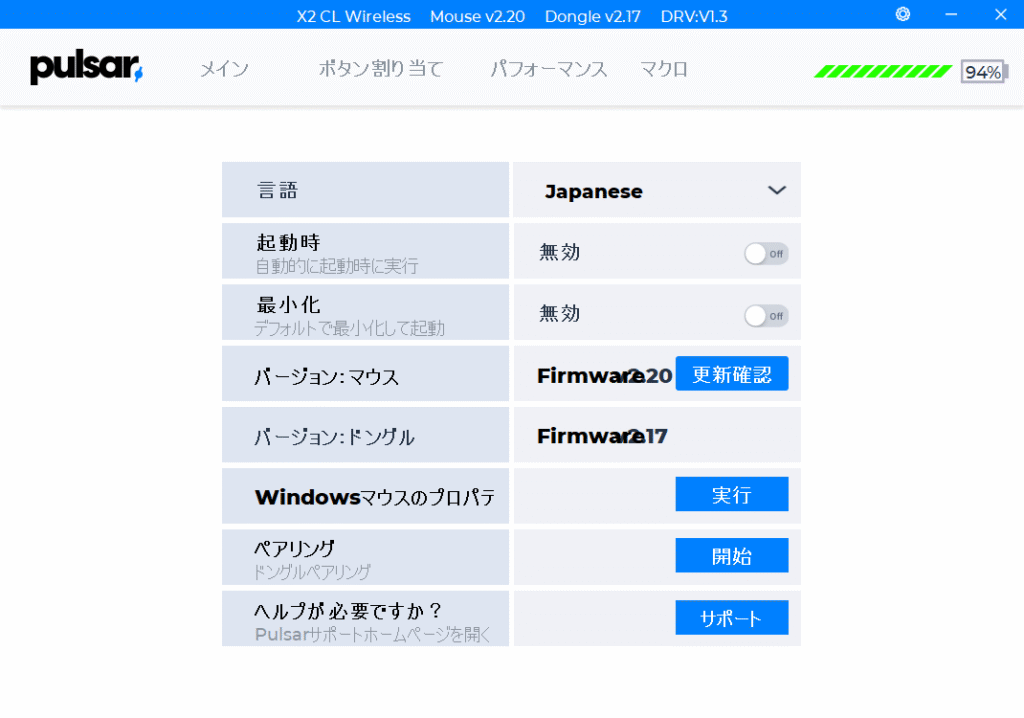The image size is (1024, 718).
Task: Open settings gear icon in title bar
Action: coord(903,14)
